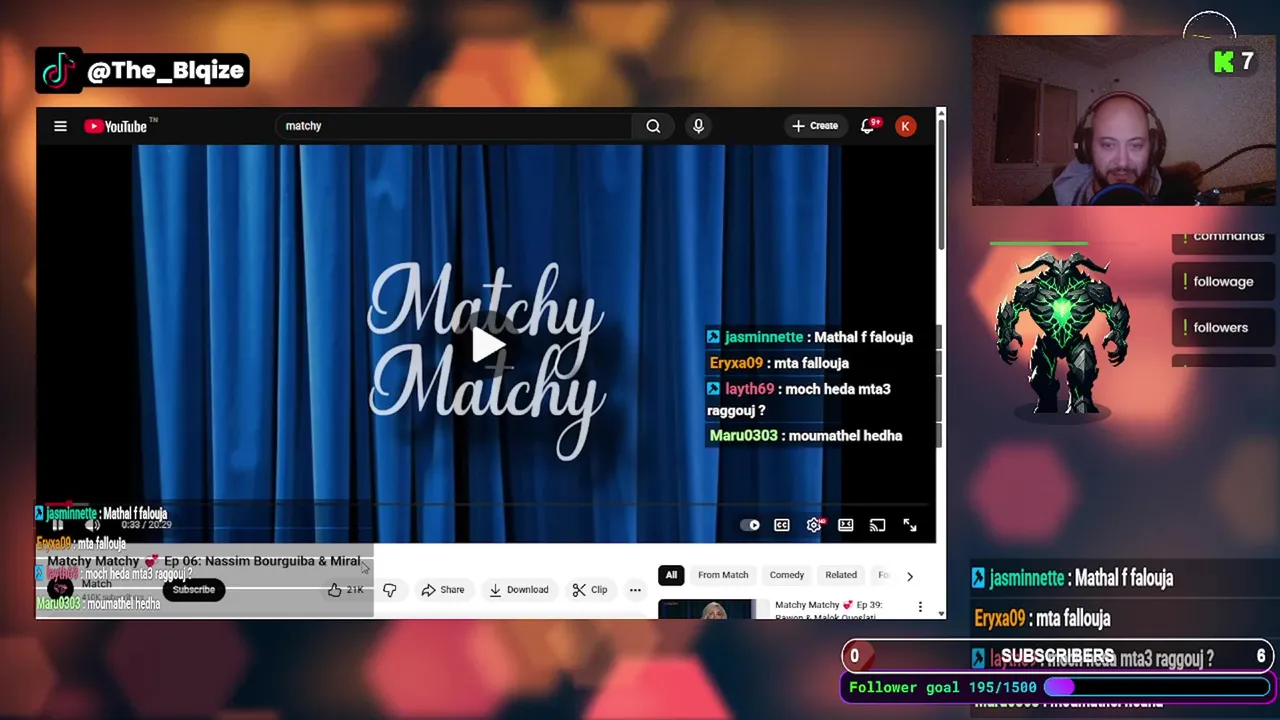Screen dimensions: 1280x720
Task: Click the followers command button
Action: click(1222, 328)
